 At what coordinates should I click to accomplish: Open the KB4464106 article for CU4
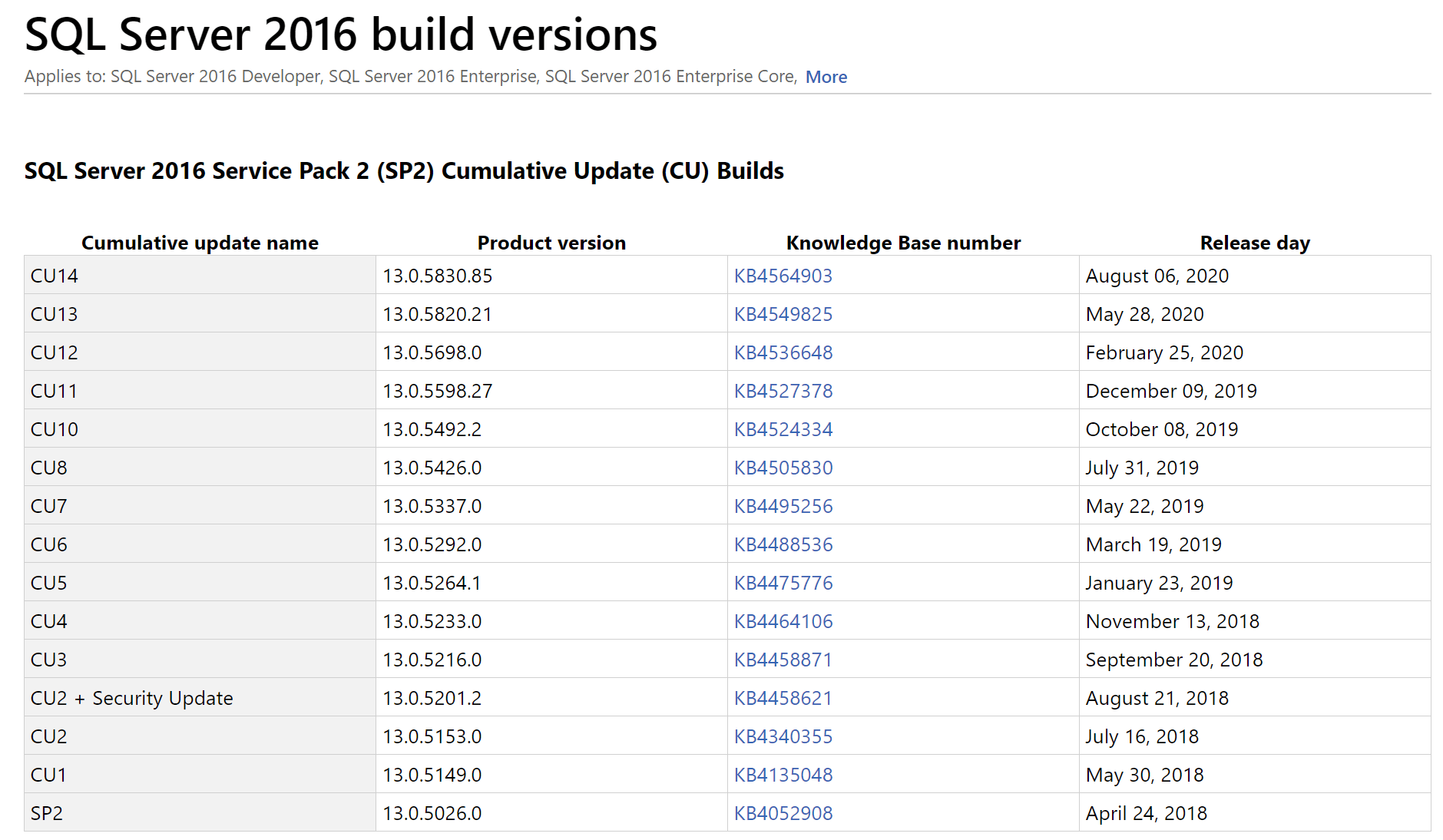783,620
